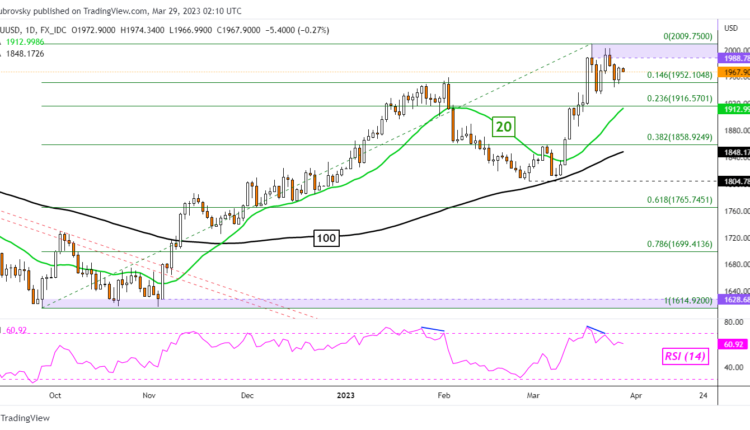Select the 0.618 (1765.7451) Fibonacci level label
Image resolution: width=750 pixels, height=430 pixels.
pos(663,200)
